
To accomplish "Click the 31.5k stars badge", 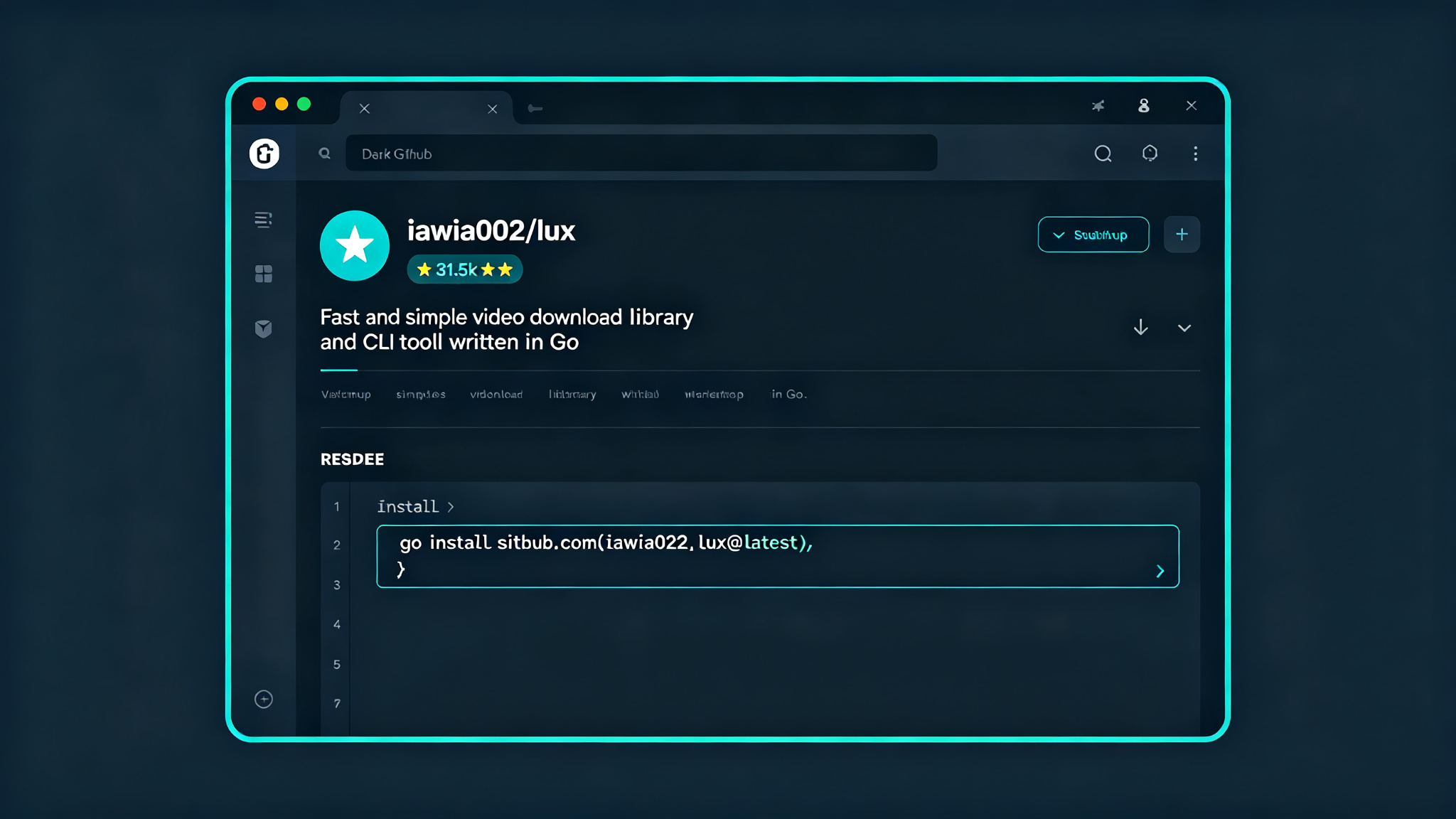I will pyautogui.click(x=465, y=269).
